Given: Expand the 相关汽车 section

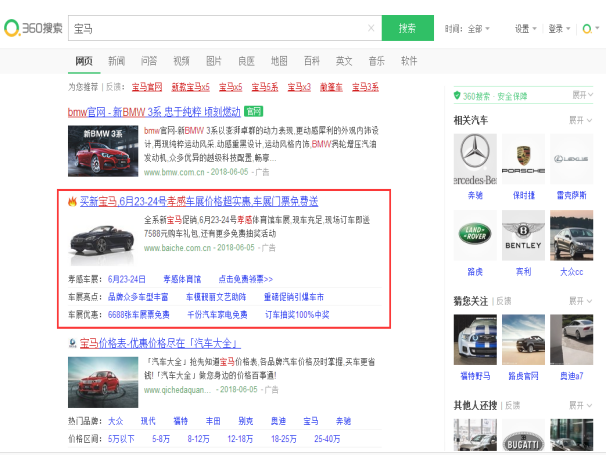Looking at the screenshot, I should (x=580, y=120).
